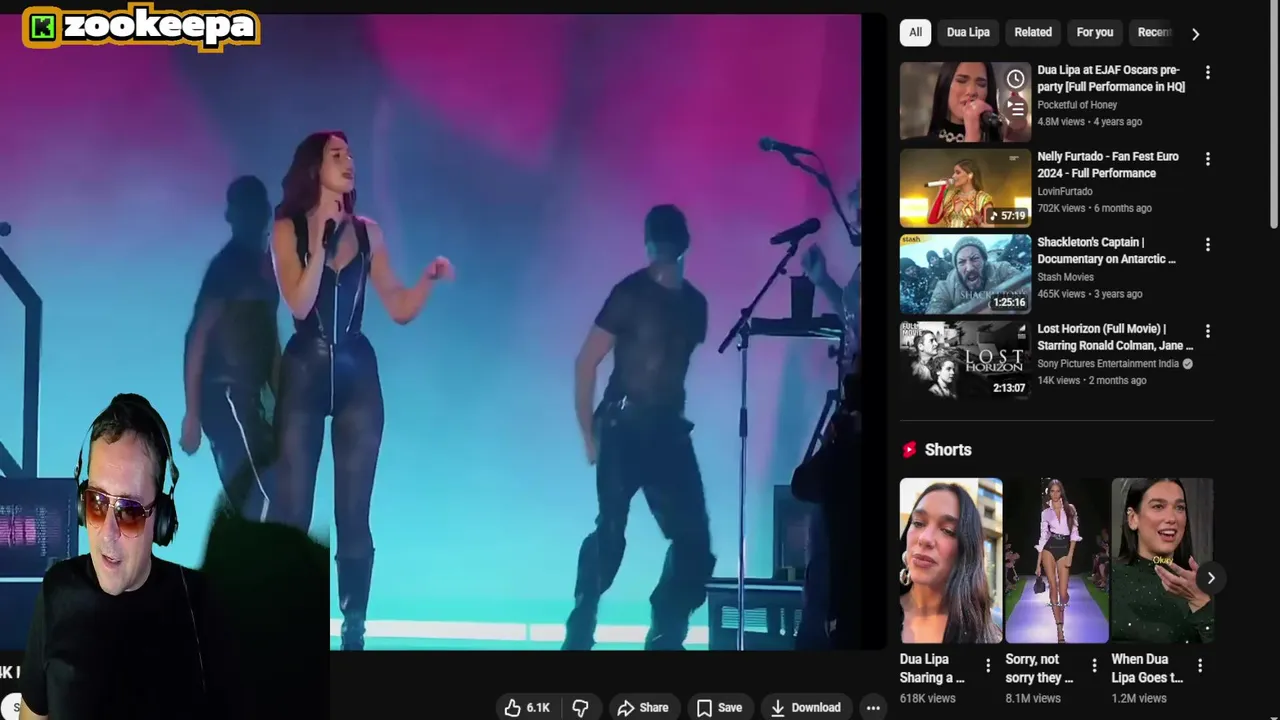Image resolution: width=1280 pixels, height=720 pixels.
Task: Save the video to a playlist
Action: pyautogui.click(x=719, y=707)
